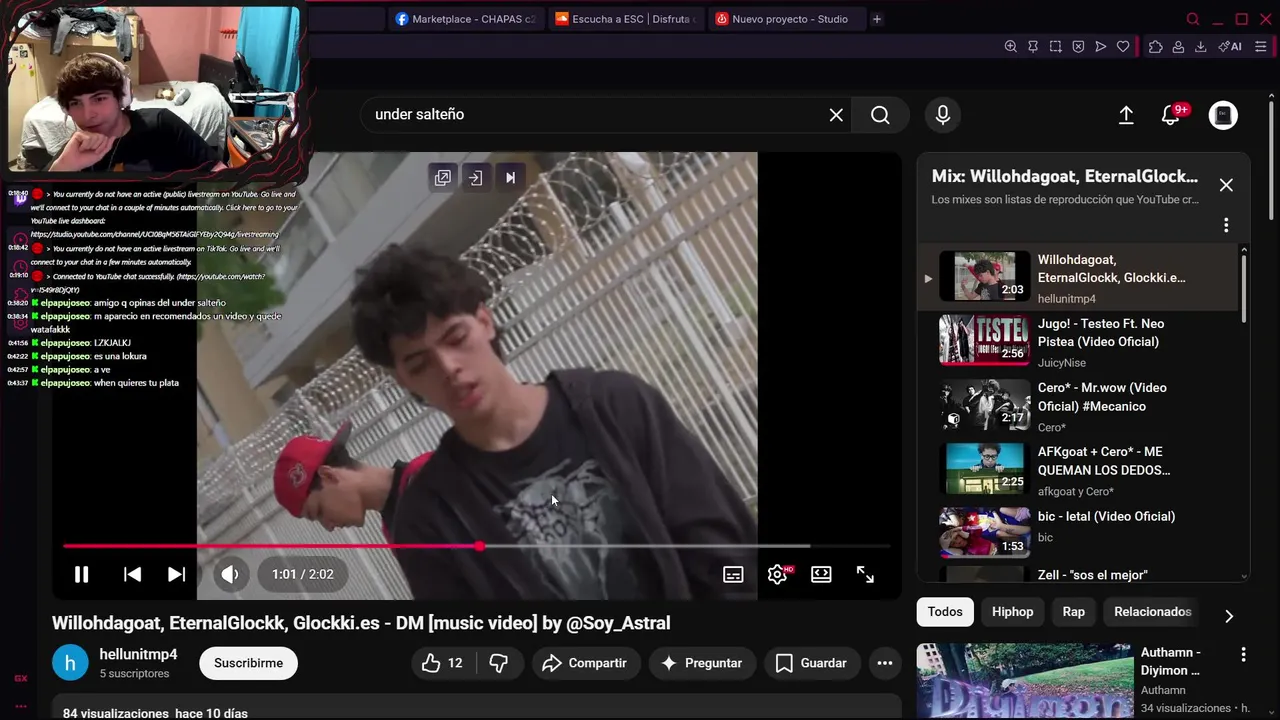Viewport: 1280px width, 720px height.
Task: Open the browser extensions puzzle icon
Action: (1156, 47)
